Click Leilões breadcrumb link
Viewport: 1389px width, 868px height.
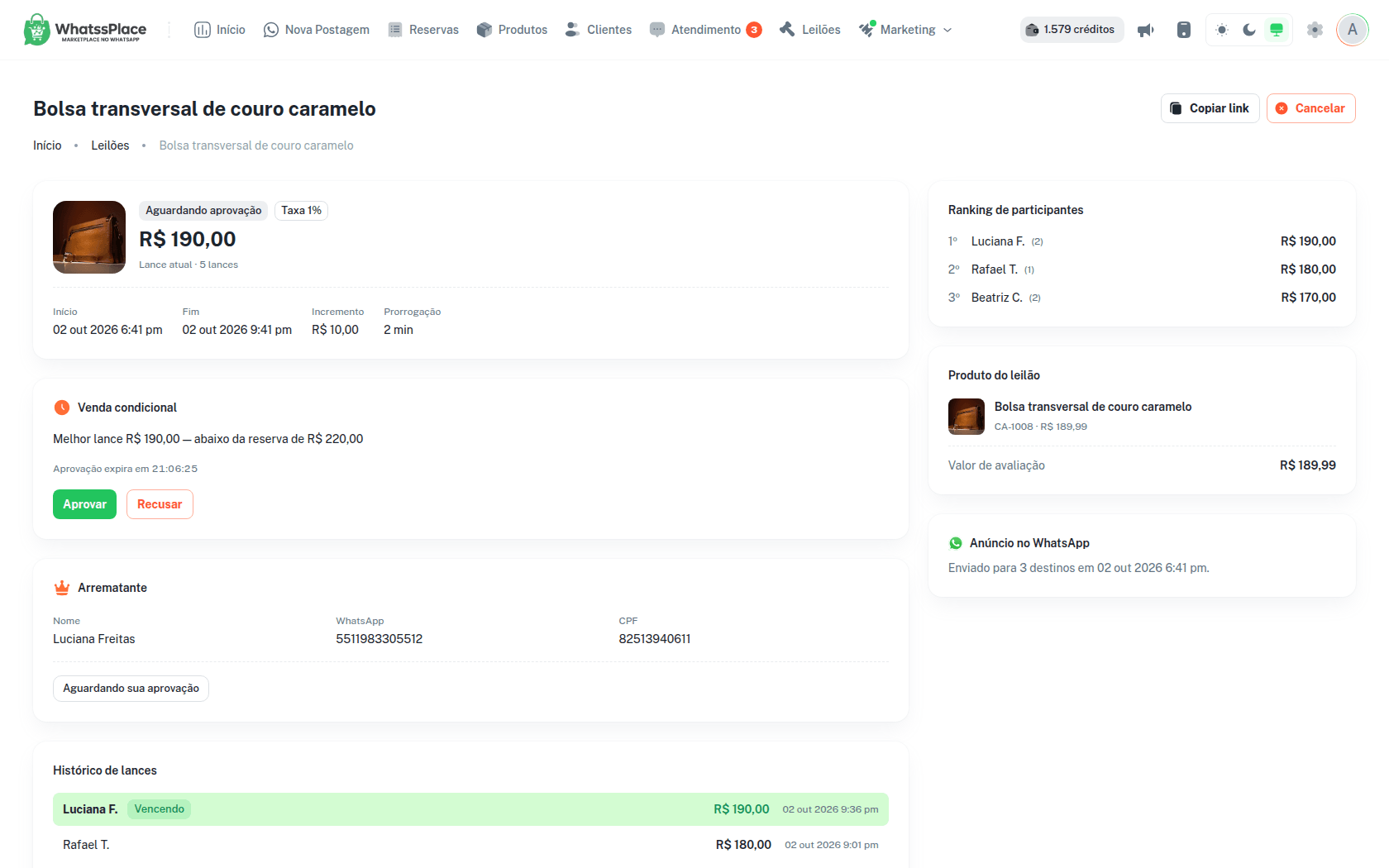110,145
